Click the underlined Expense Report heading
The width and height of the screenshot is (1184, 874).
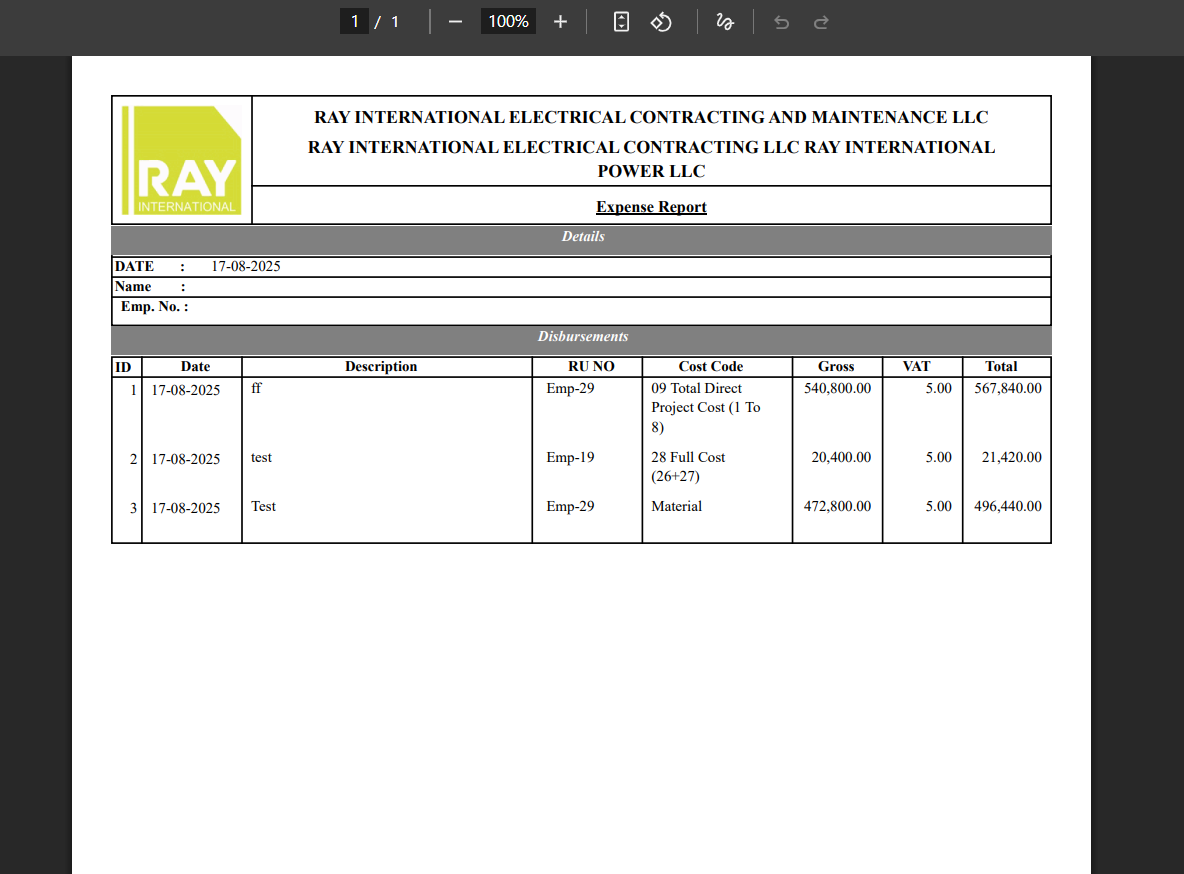[x=651, y=207]
